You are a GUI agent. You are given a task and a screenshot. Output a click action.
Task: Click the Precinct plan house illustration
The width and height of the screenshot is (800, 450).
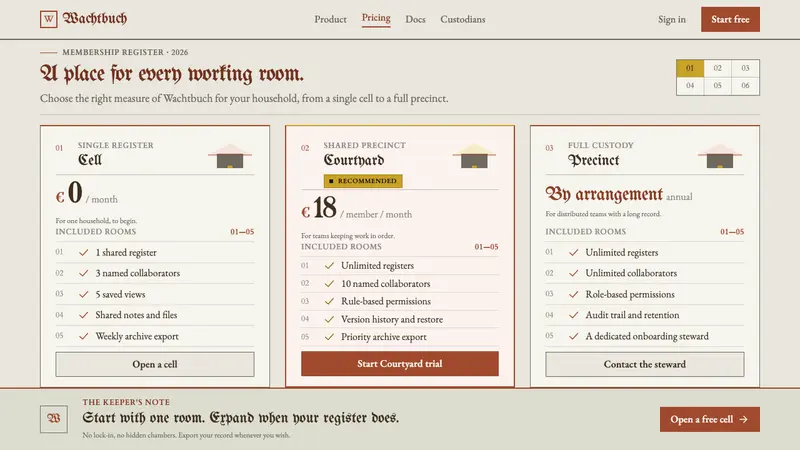720,156
